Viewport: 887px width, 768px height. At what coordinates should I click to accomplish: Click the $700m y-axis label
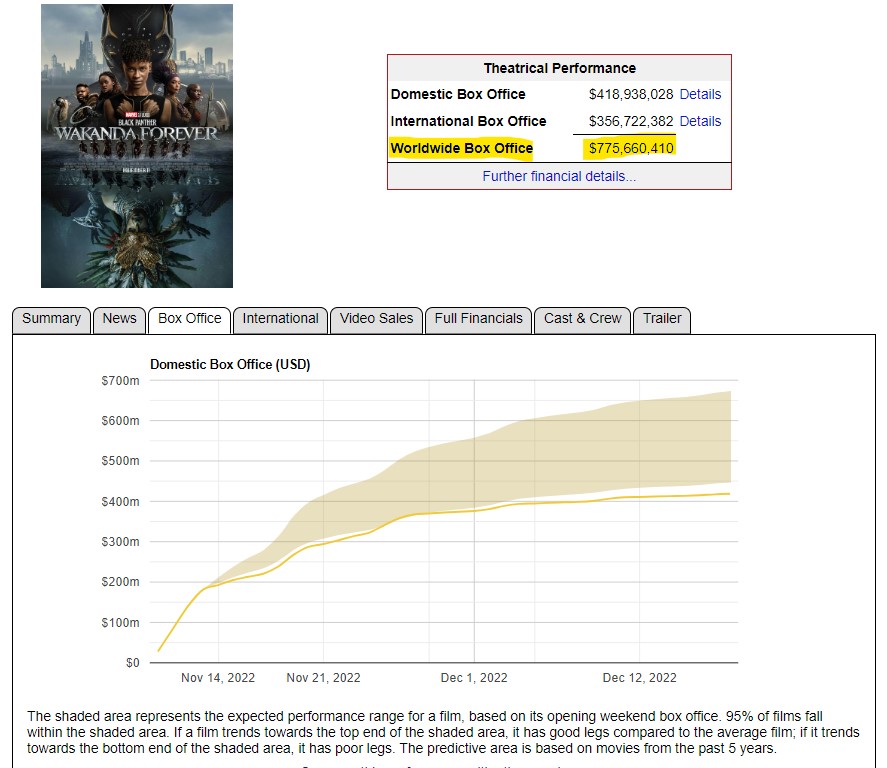tap(120, 381)
